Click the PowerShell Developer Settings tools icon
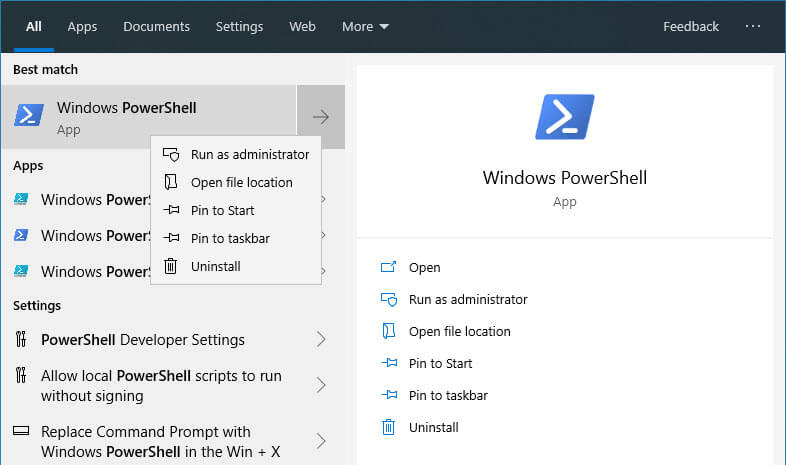The width and height of the screenshot is (786, 465). pos(21,339)
